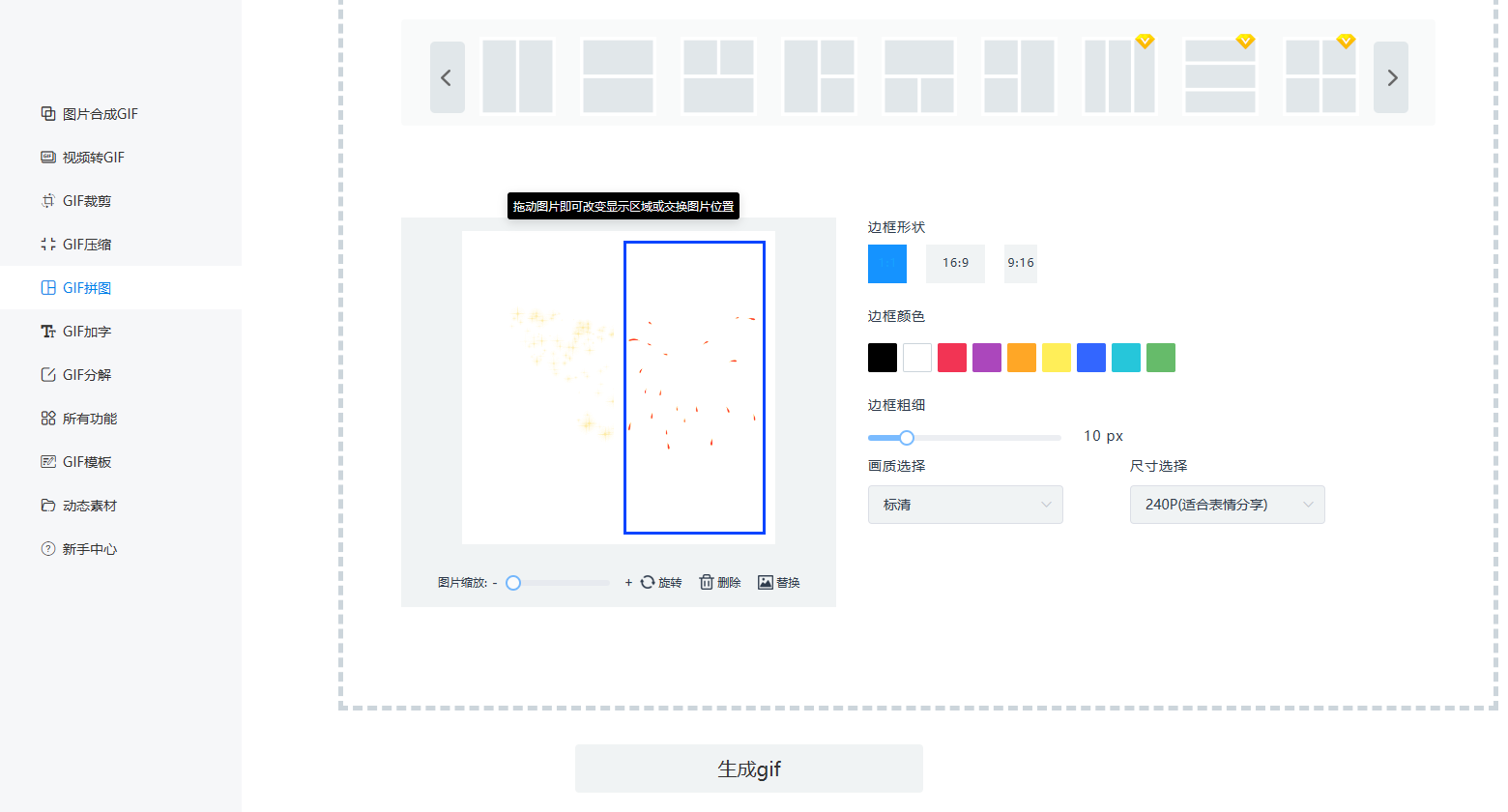Pick the purple border color
The width and height of the screenshot is (1508, 812).
(987, 358)
